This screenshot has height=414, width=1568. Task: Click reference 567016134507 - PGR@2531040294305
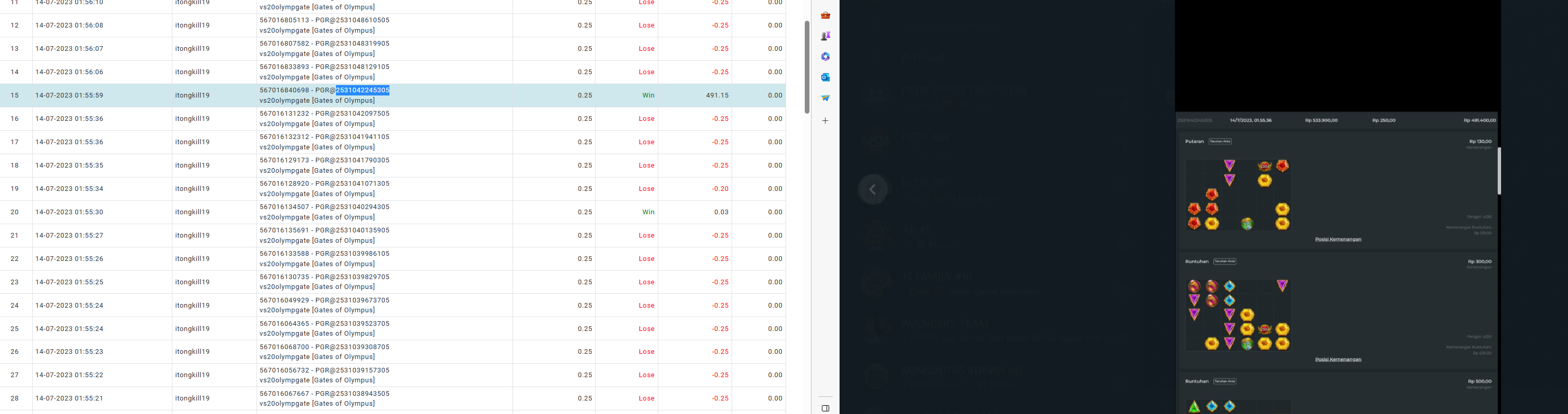325,206
